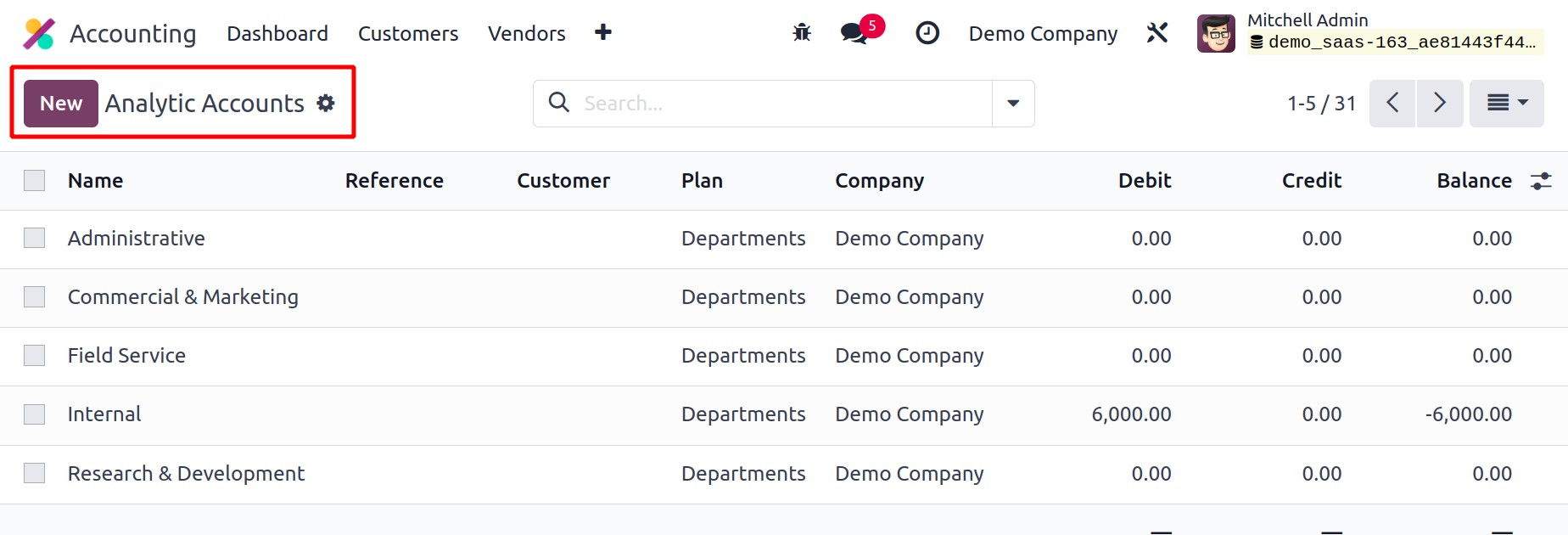The image size is (1568, 535).
Task: Go to the next page of records
Action: tap(1440, 104)
